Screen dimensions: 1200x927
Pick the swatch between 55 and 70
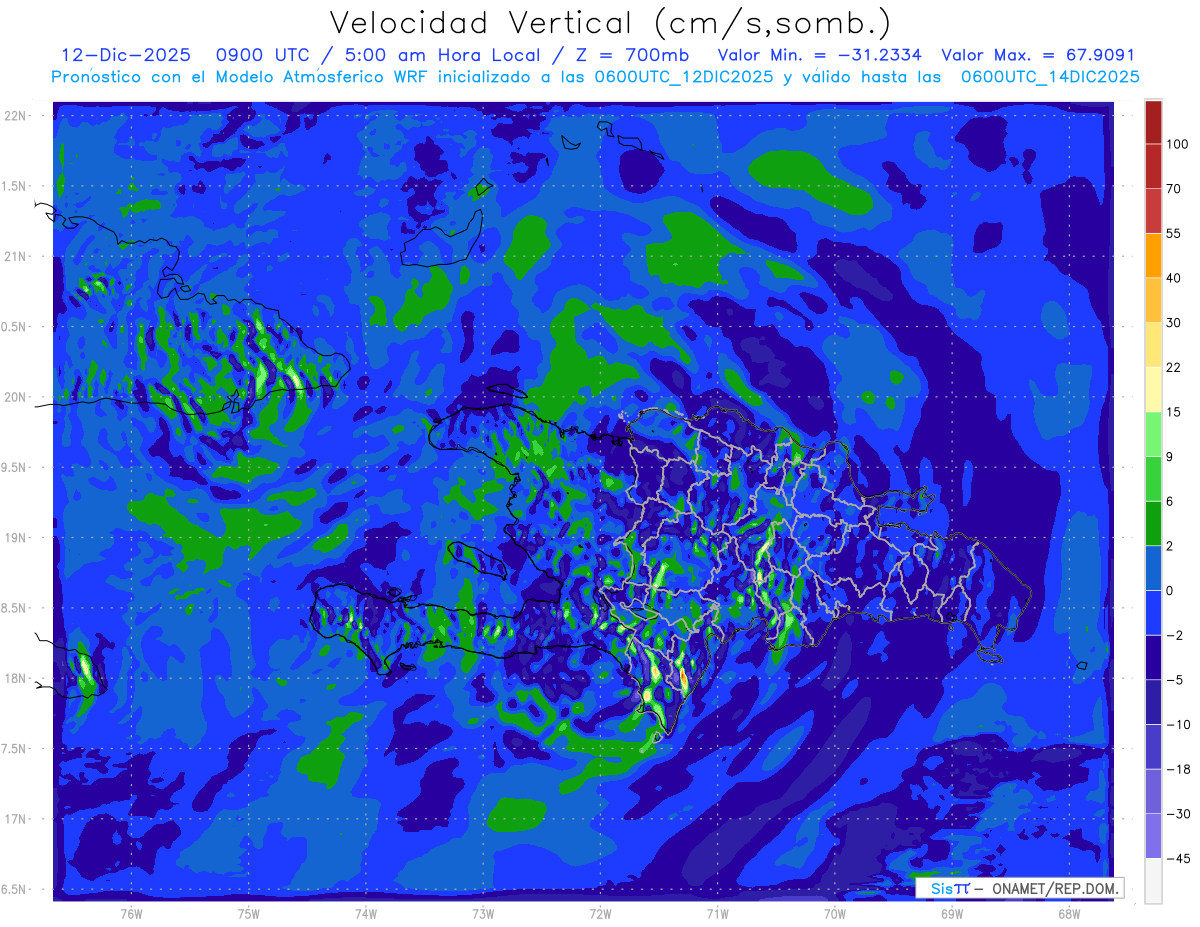[x=1153, y=210]
